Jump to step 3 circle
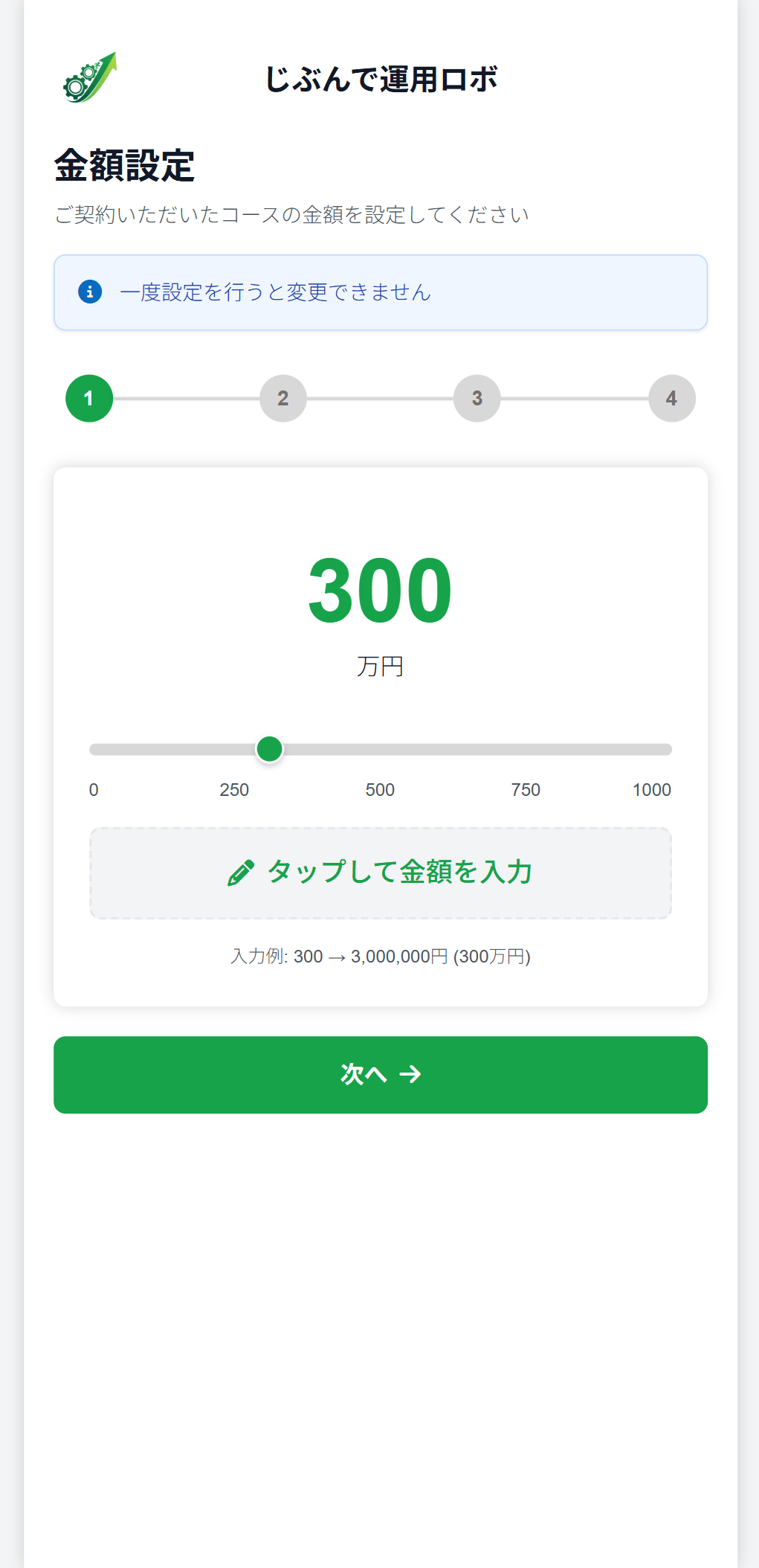The width and height of the screenshot is (759, 1568). (x=477, y=399)
